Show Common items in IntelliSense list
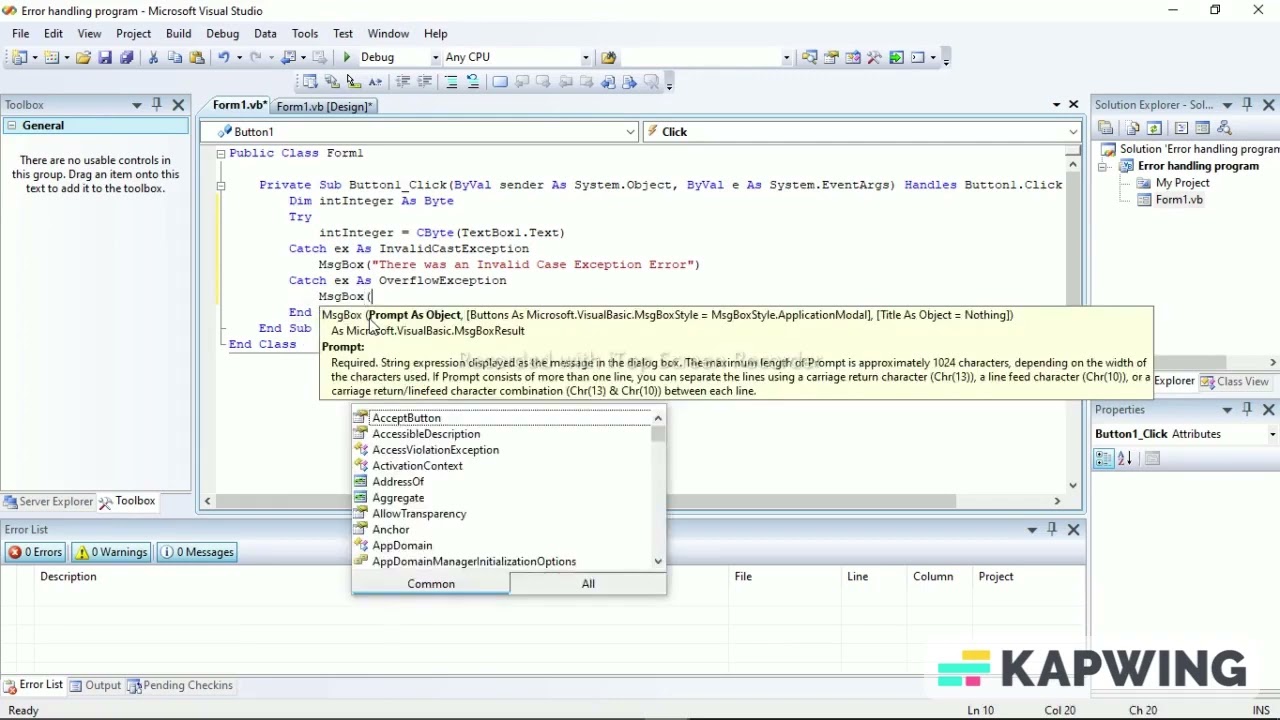1280x720 pixels. 431,584
